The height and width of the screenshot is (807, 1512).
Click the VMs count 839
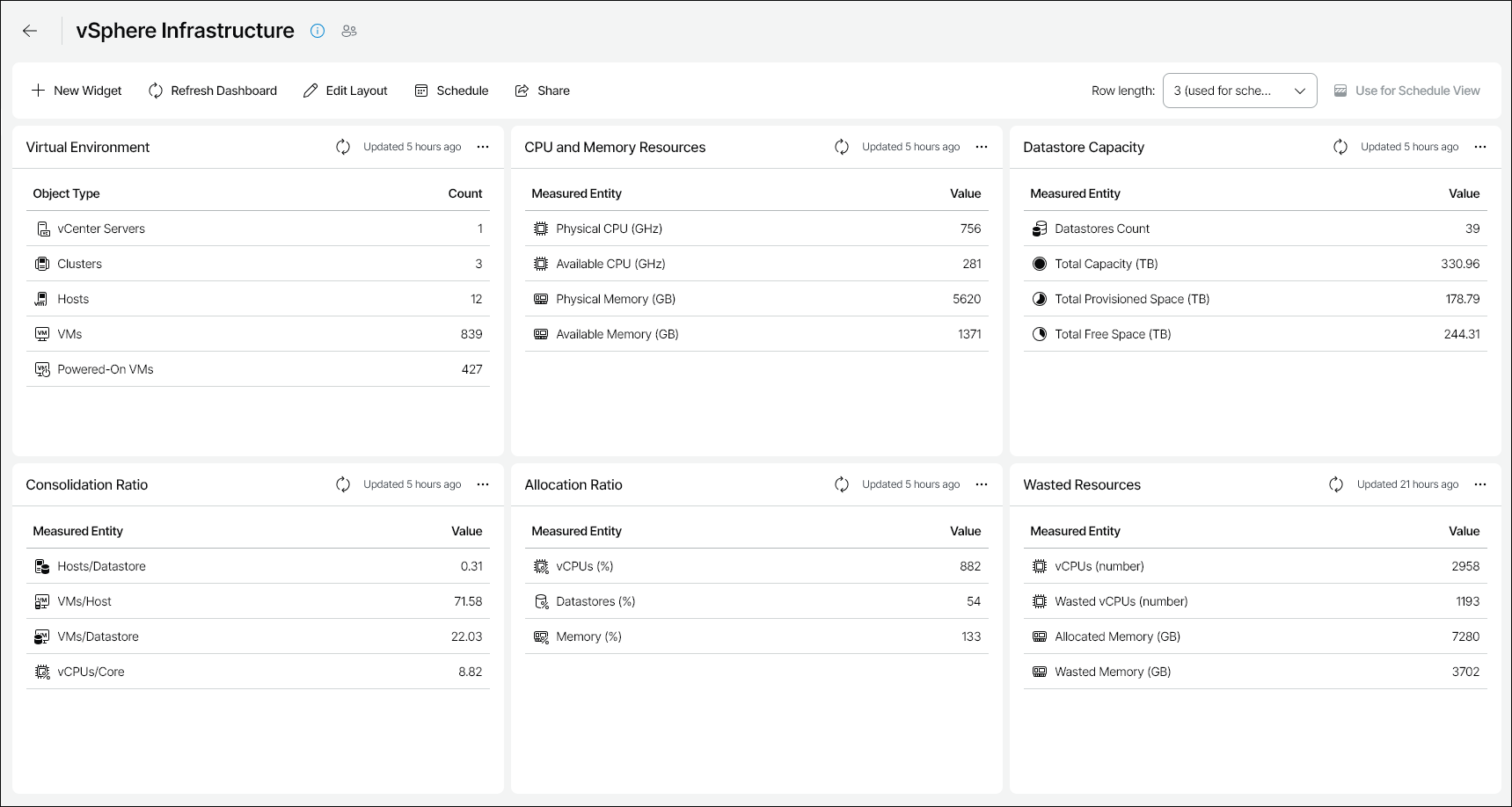(471, 334)
